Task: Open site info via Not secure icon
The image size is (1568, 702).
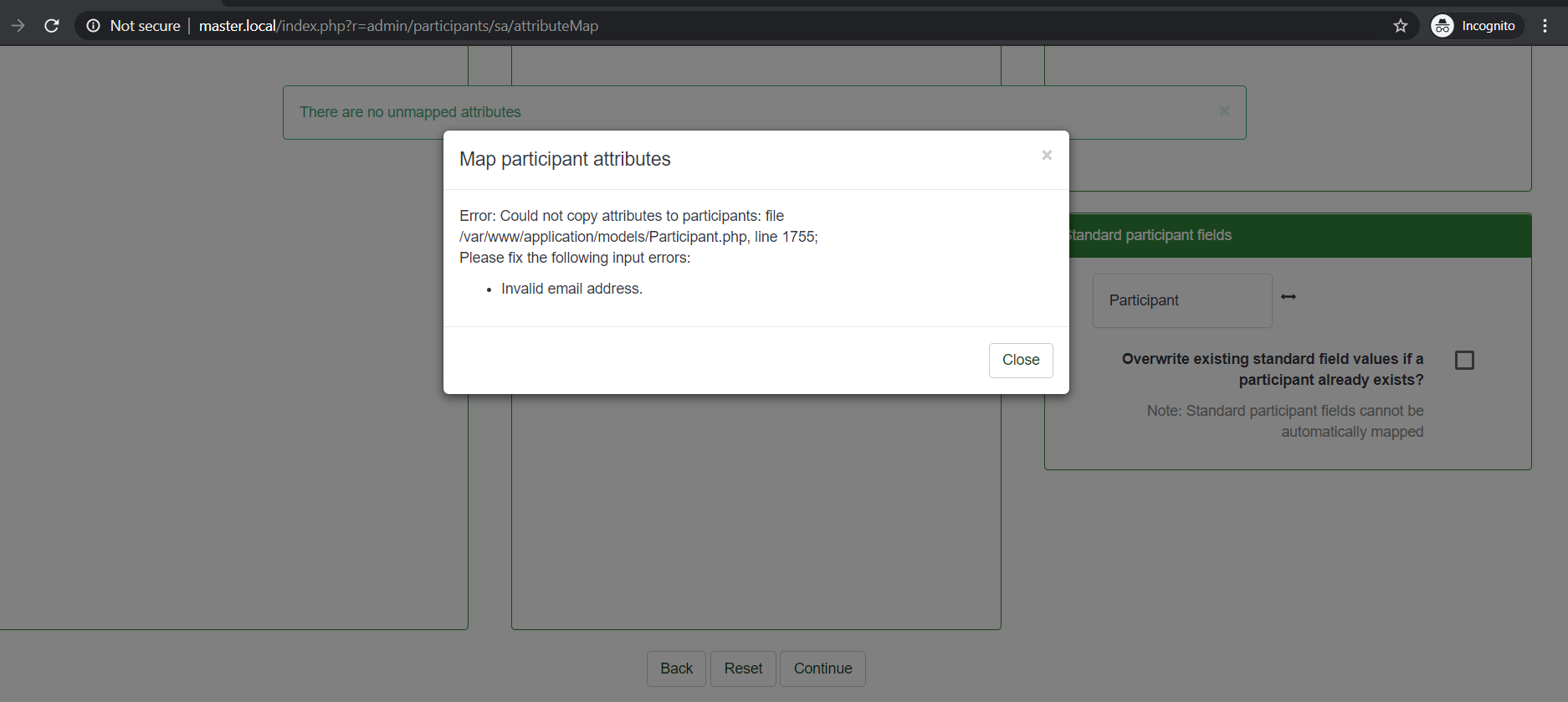Action: (x=94, y=26)
